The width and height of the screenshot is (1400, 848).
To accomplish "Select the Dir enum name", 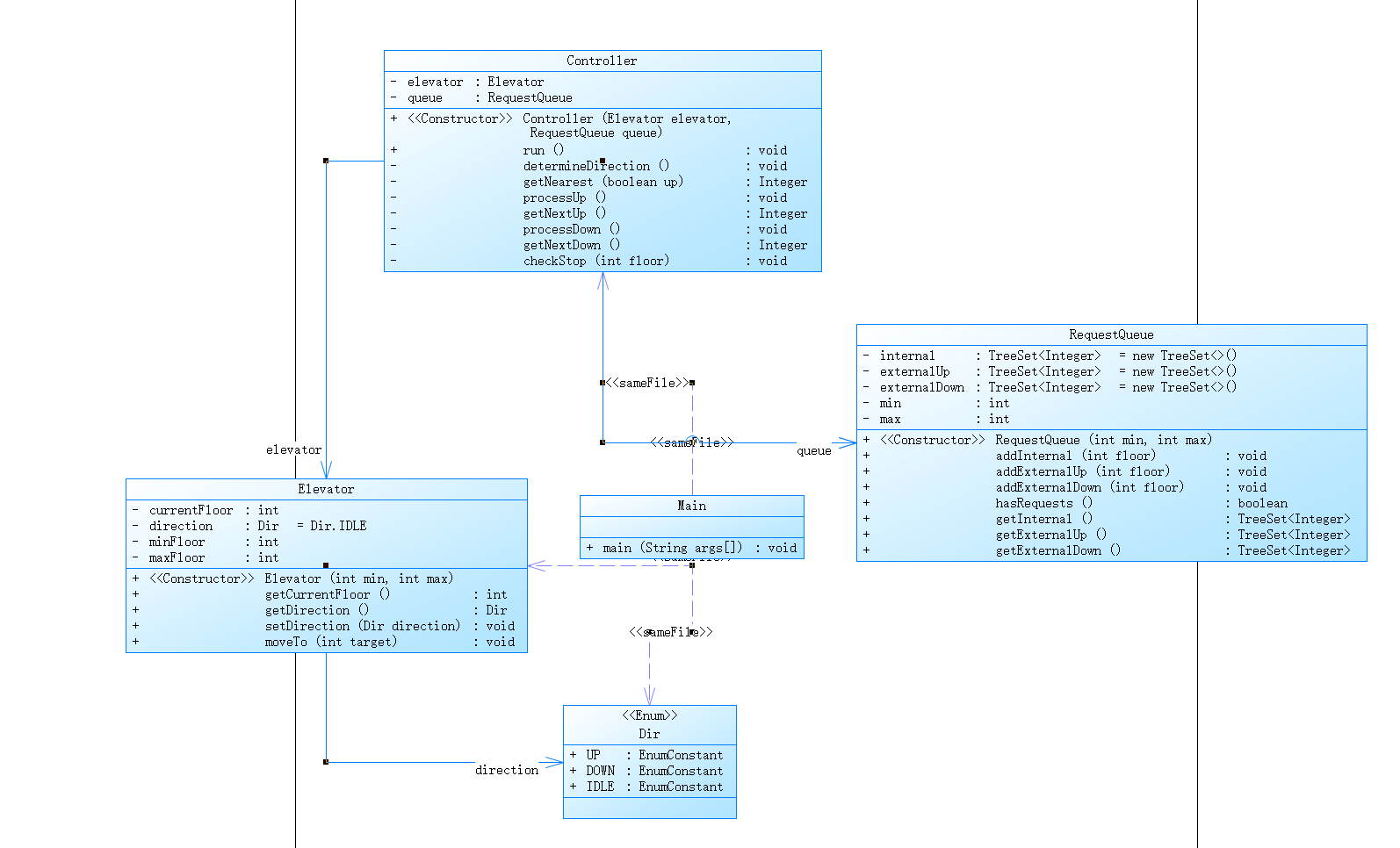I will pos(649,734).
